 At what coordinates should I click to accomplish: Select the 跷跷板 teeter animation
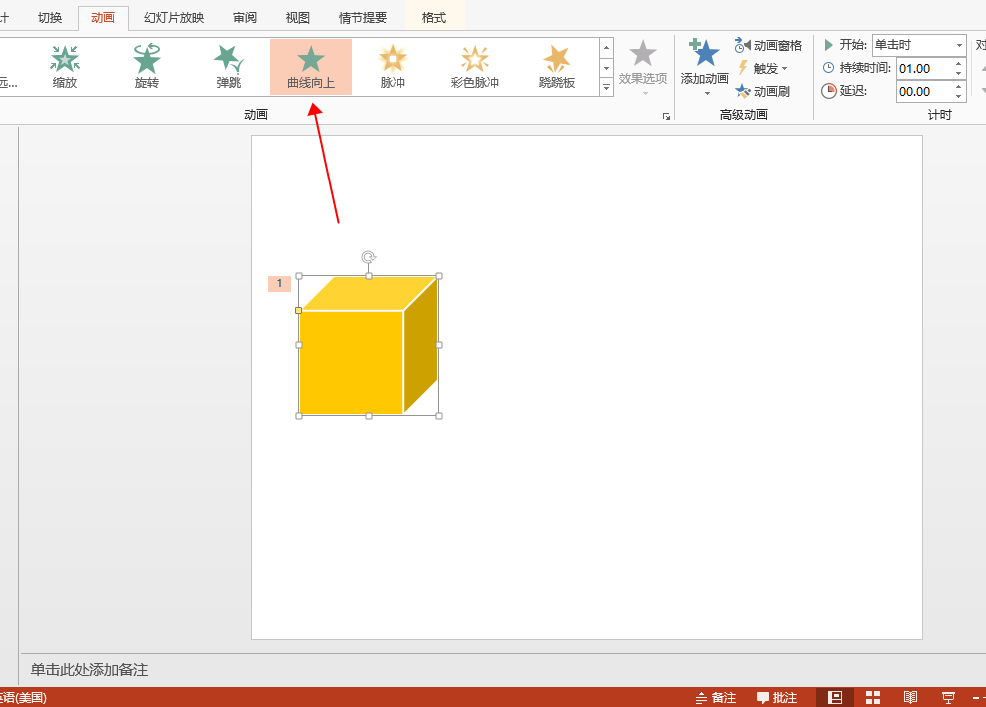click(557, 67)
